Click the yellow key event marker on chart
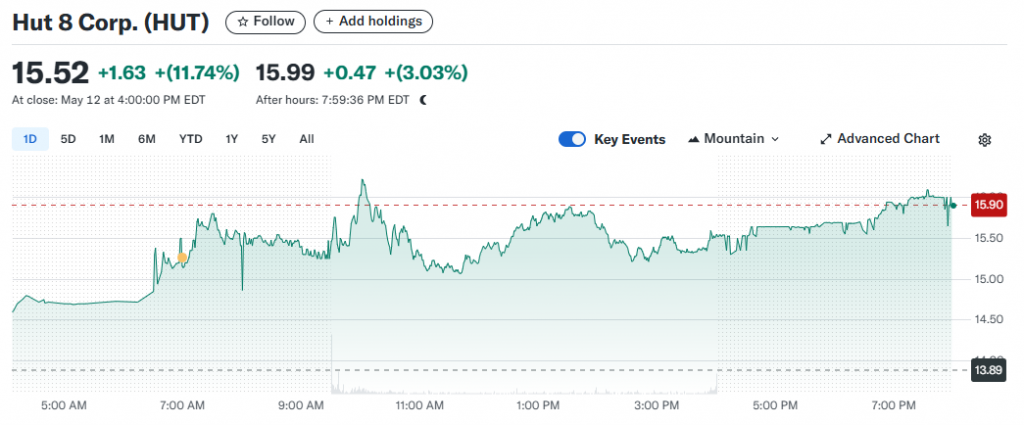1024x425 pixels. tap(182, 258)
